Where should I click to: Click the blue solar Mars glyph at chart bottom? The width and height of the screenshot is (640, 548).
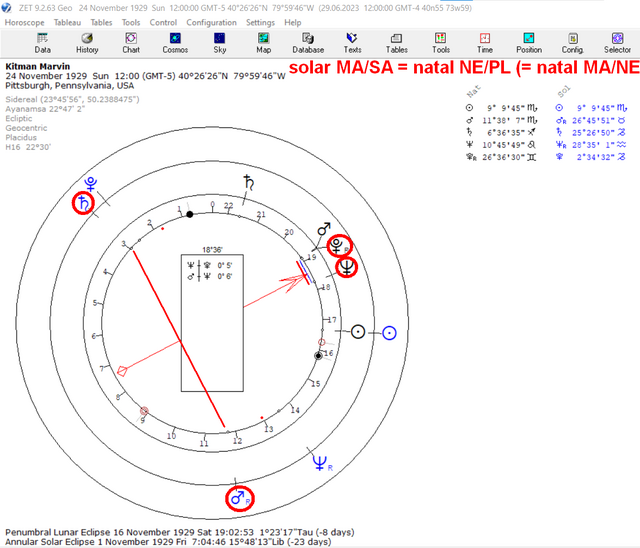coord(240,498)
